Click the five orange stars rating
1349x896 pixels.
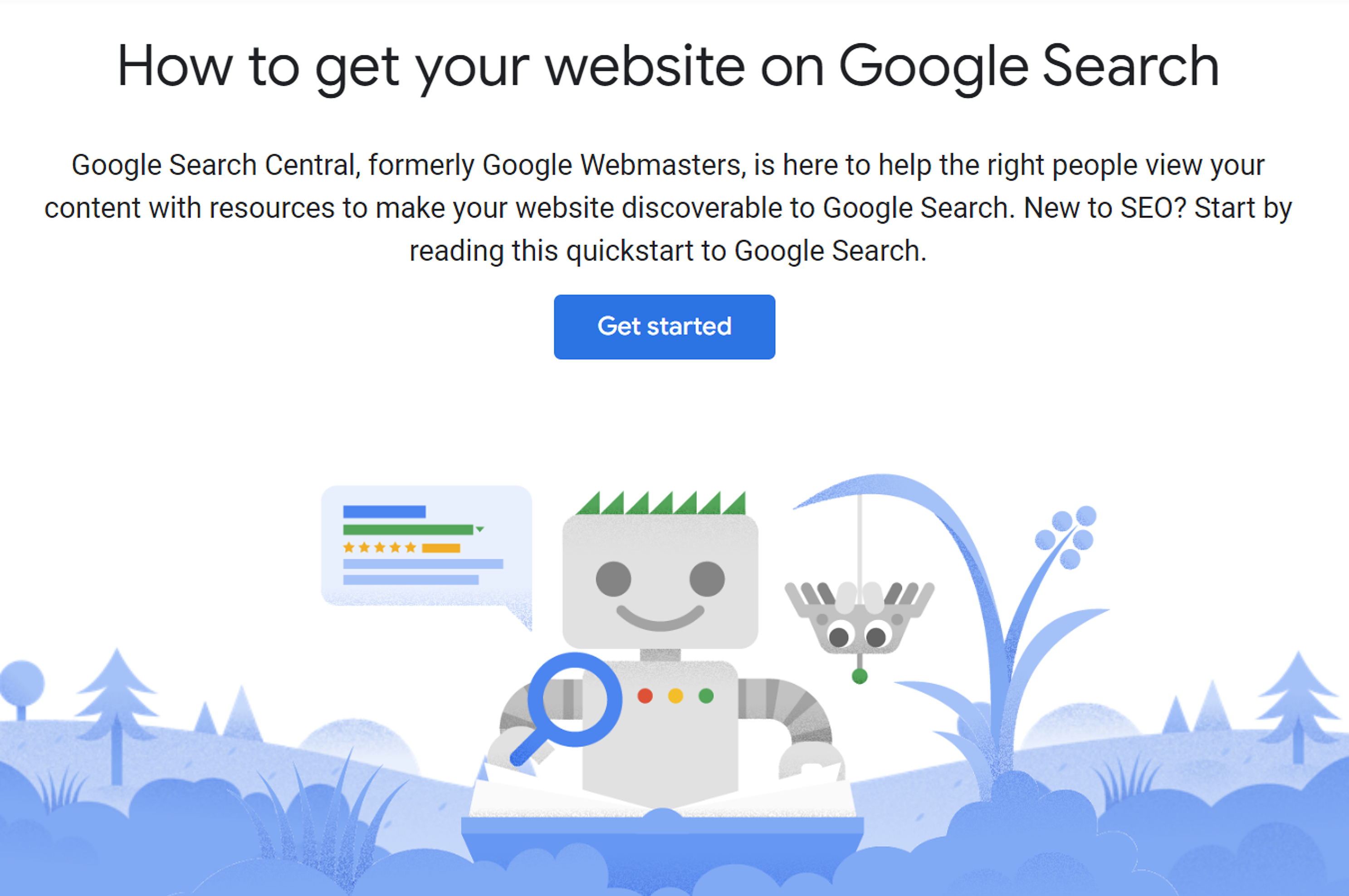coord(379,548)
